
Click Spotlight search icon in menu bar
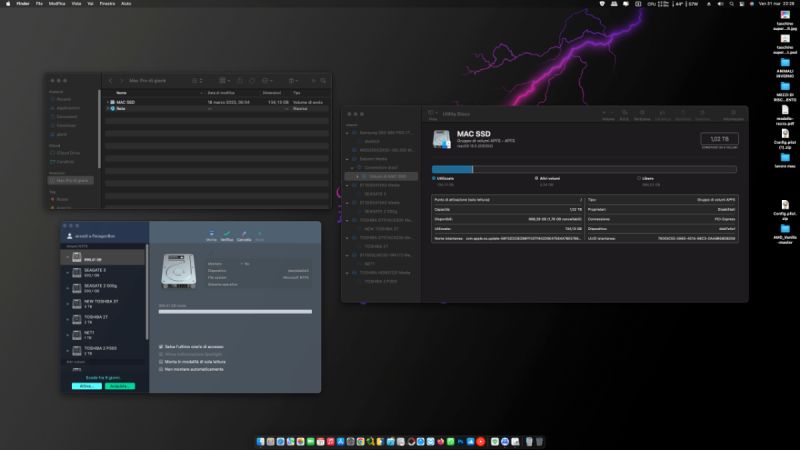[731, 4]
